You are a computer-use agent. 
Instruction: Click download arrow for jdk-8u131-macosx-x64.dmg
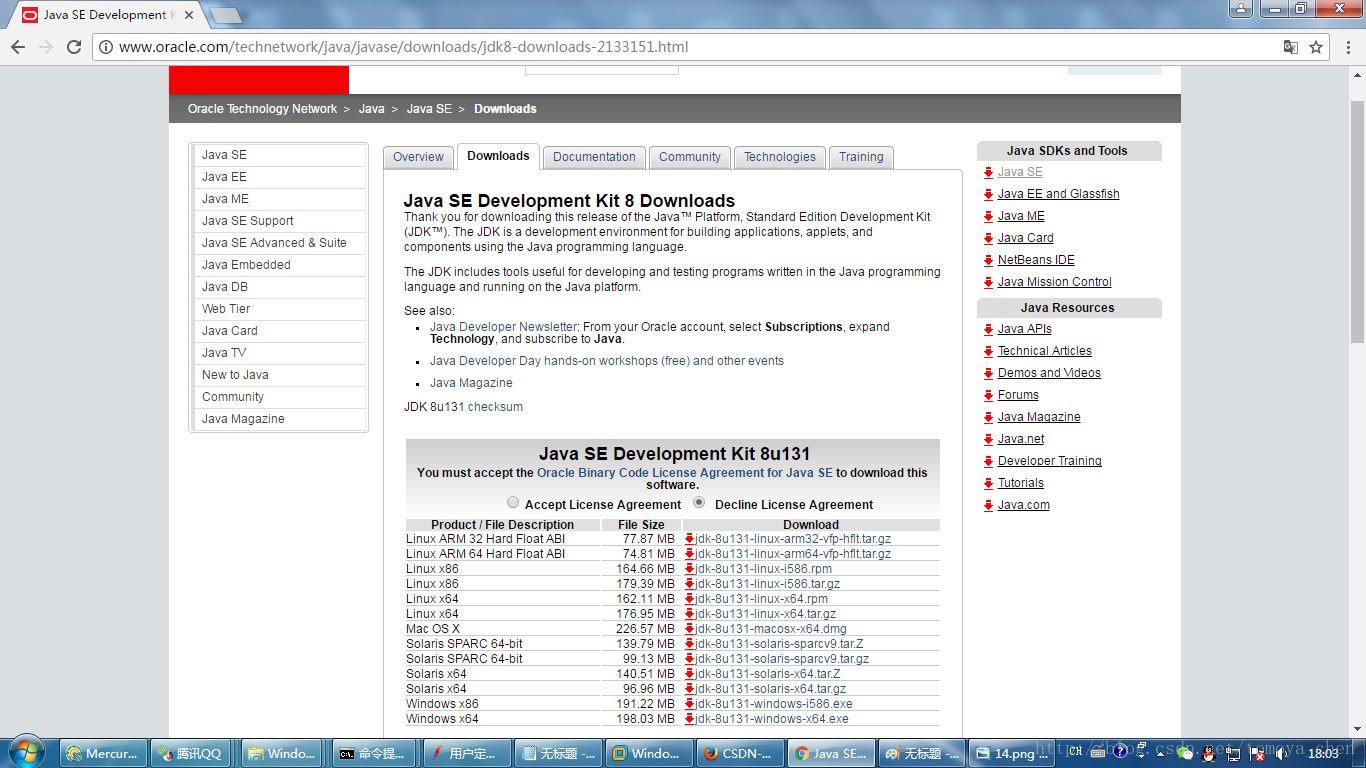(689, 629)
